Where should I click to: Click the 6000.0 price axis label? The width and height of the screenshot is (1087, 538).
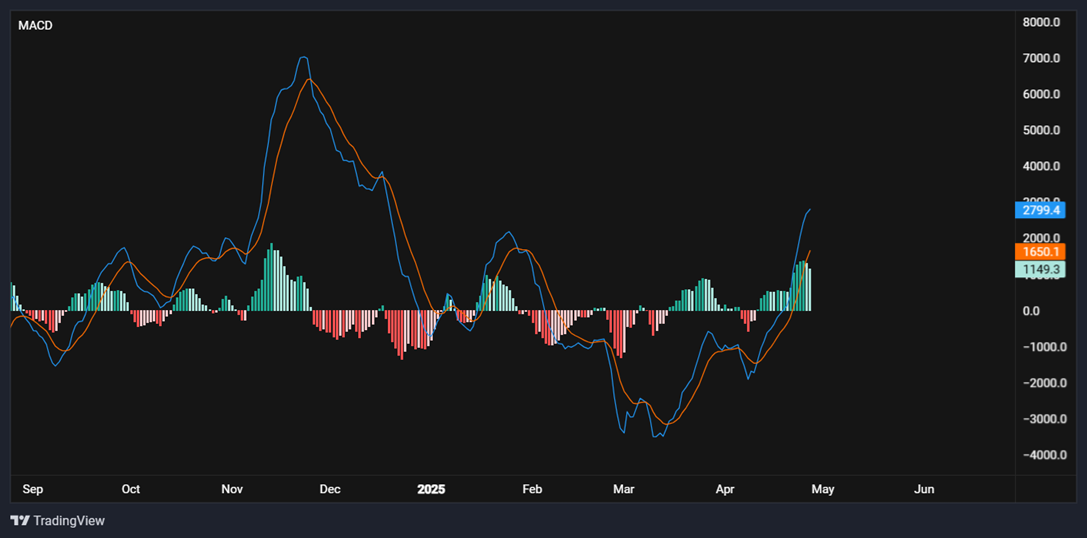tap(1041, 94)
